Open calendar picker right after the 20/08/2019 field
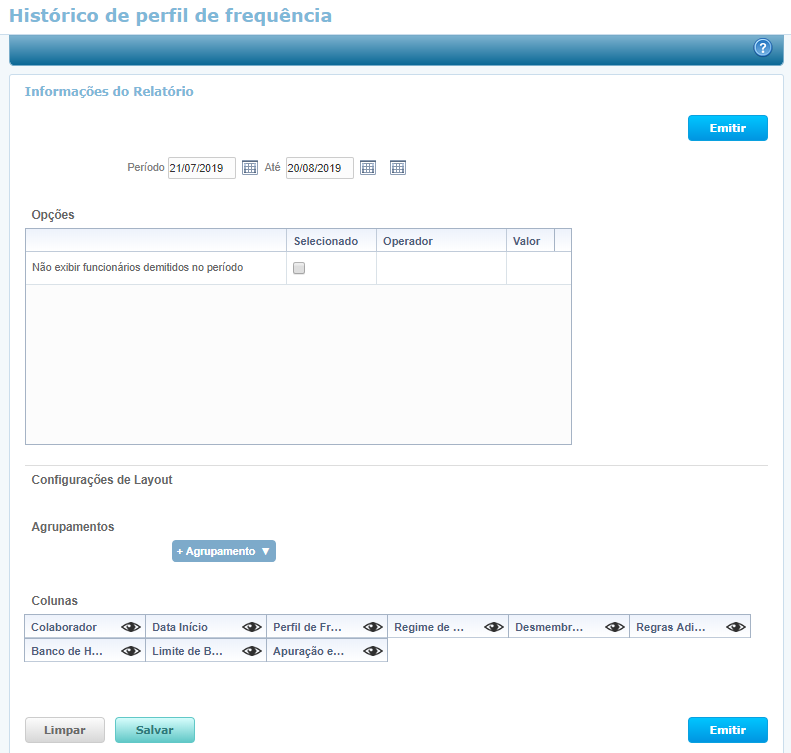 pos(368,168)
